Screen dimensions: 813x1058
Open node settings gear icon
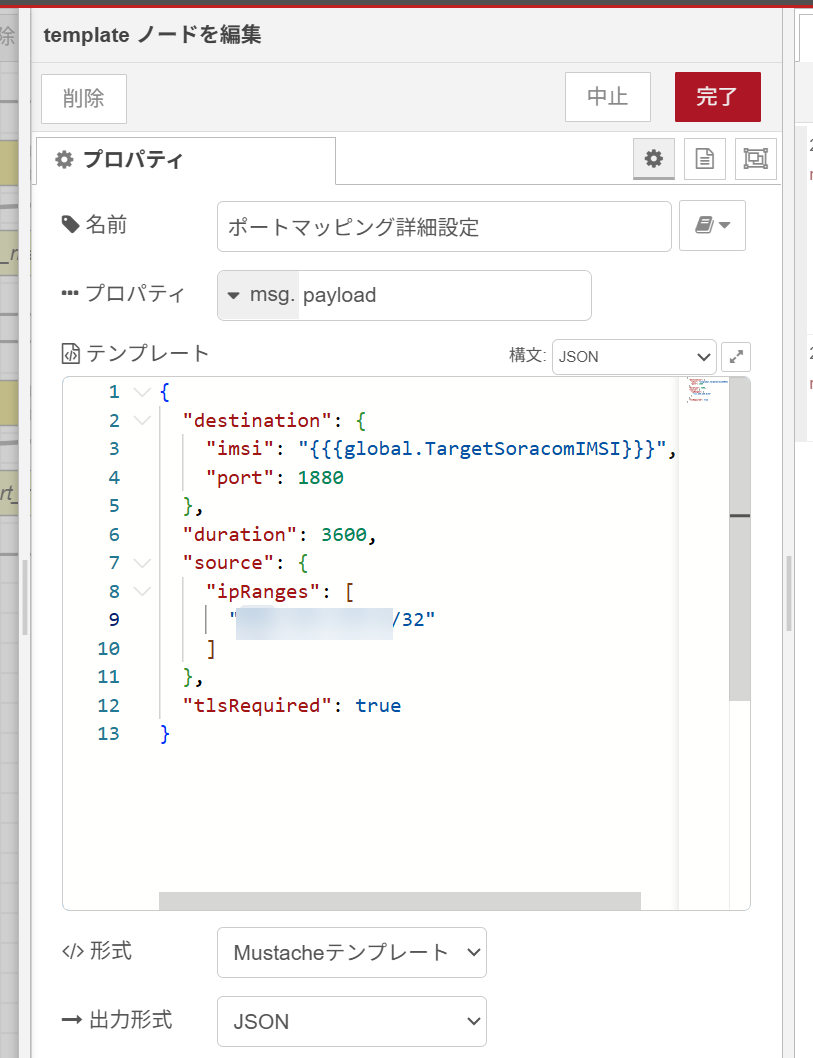653,159
